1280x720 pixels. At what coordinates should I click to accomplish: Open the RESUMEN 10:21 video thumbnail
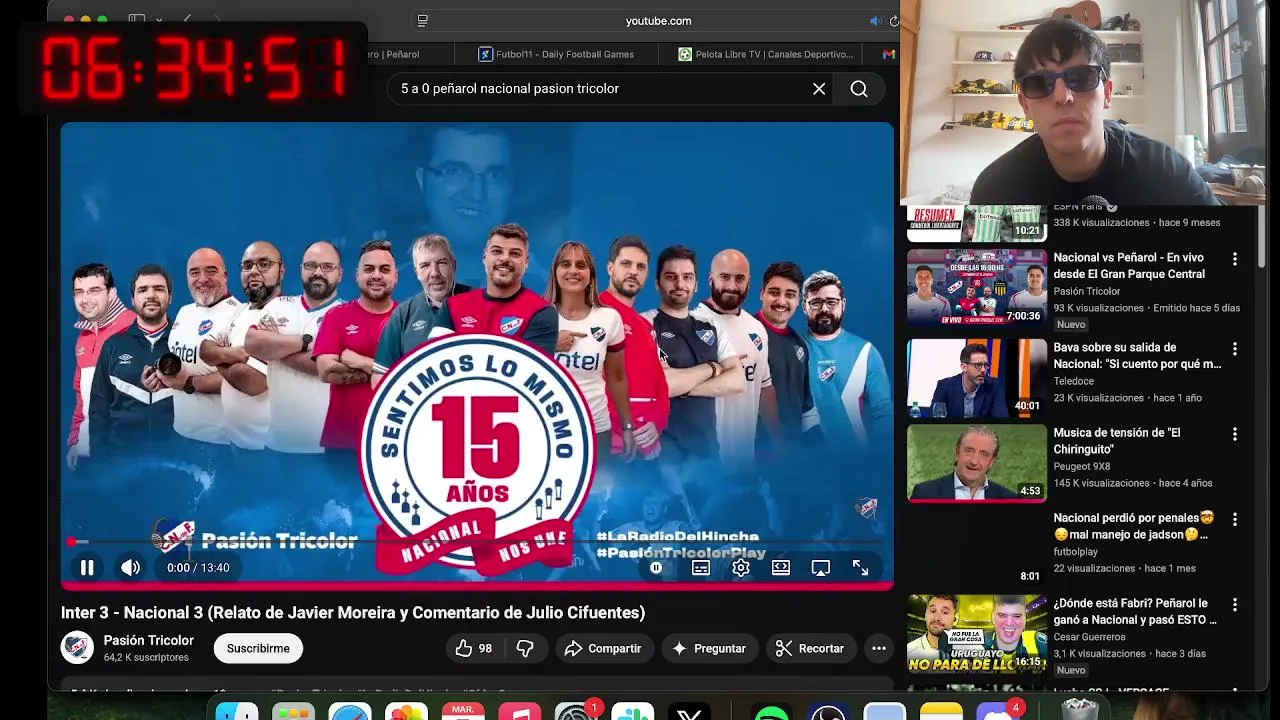(977, 224)
